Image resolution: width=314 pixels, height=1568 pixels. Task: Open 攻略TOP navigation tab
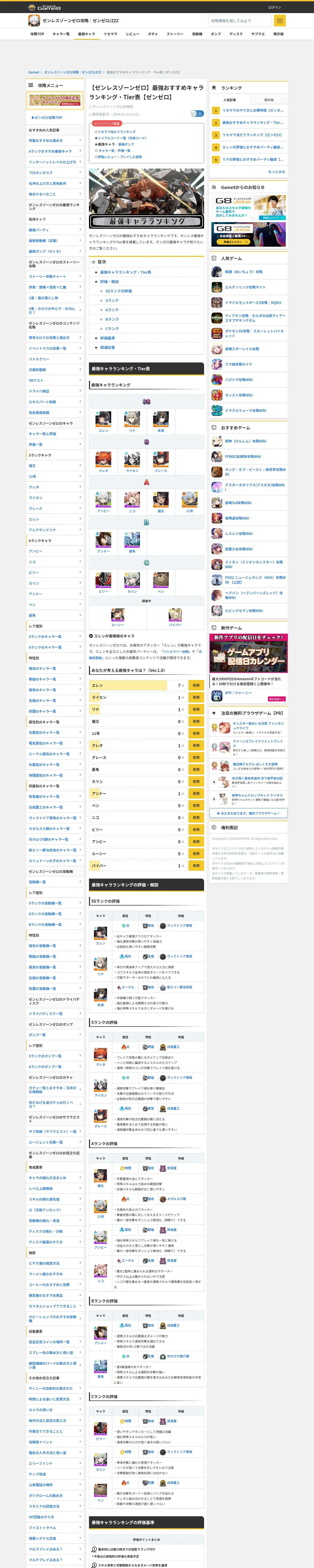[37, 34]
